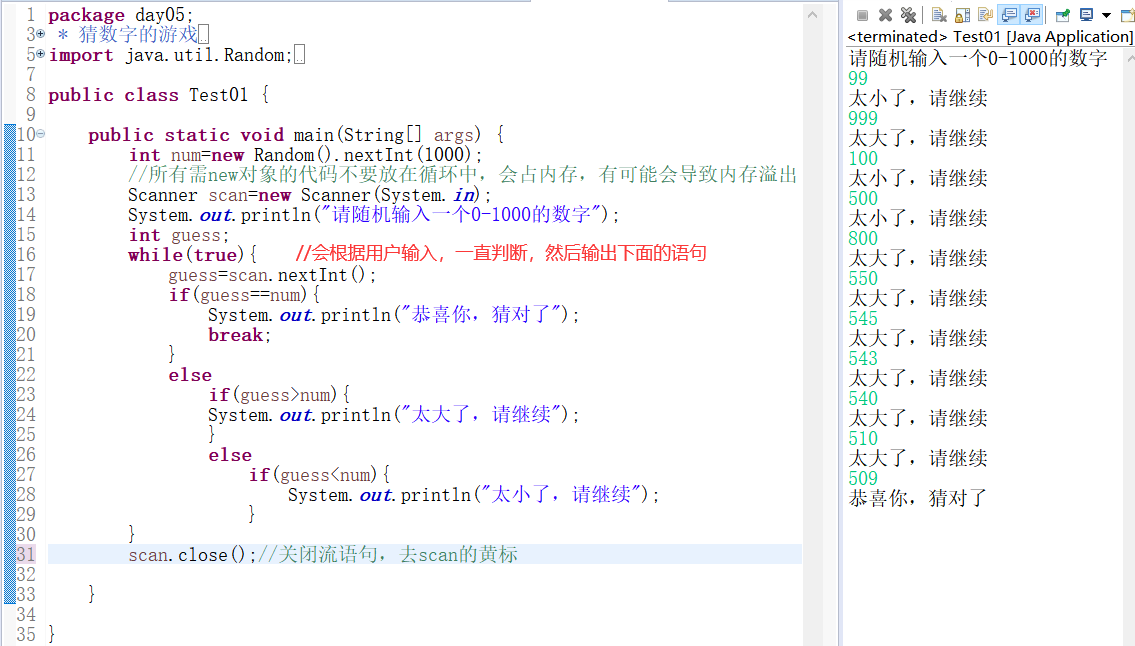Clear the console output with Clear Console icon
1135x646 pixels.
[940, 15]
